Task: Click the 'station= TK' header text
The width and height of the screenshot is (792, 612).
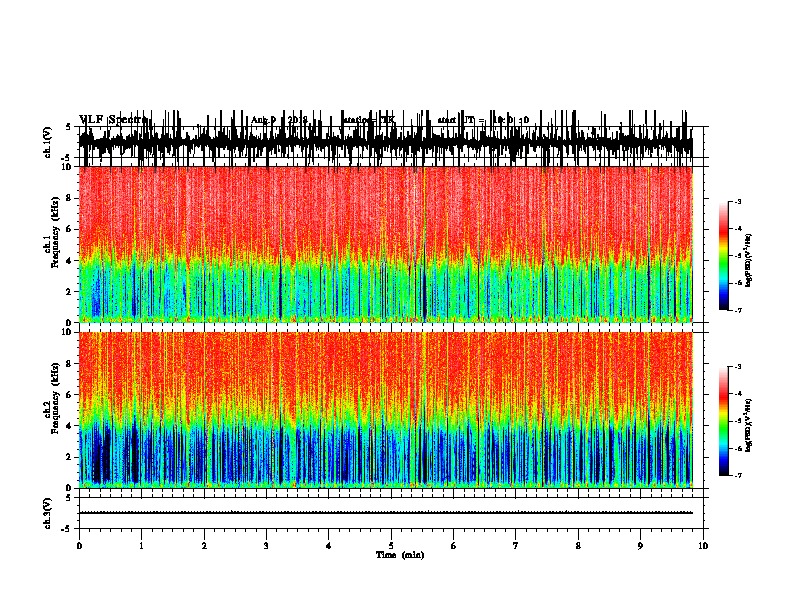Action: 369,120
